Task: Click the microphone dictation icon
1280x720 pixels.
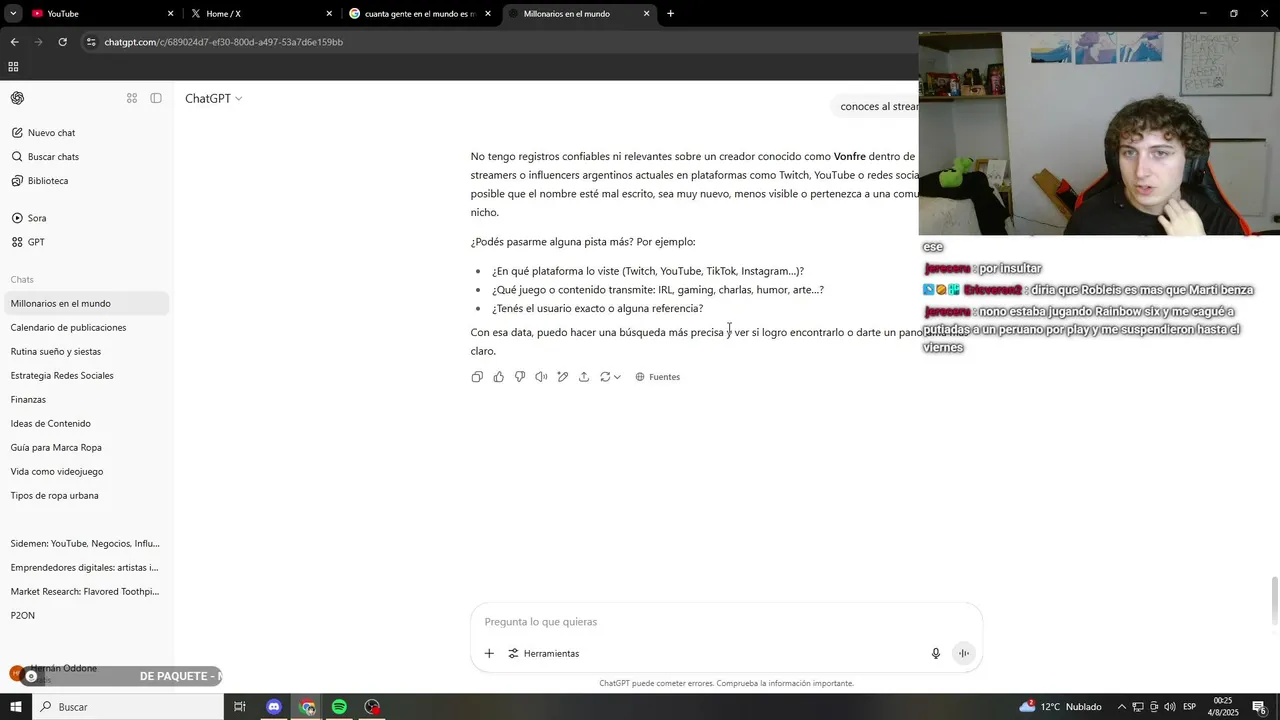Action: [936, 654]
